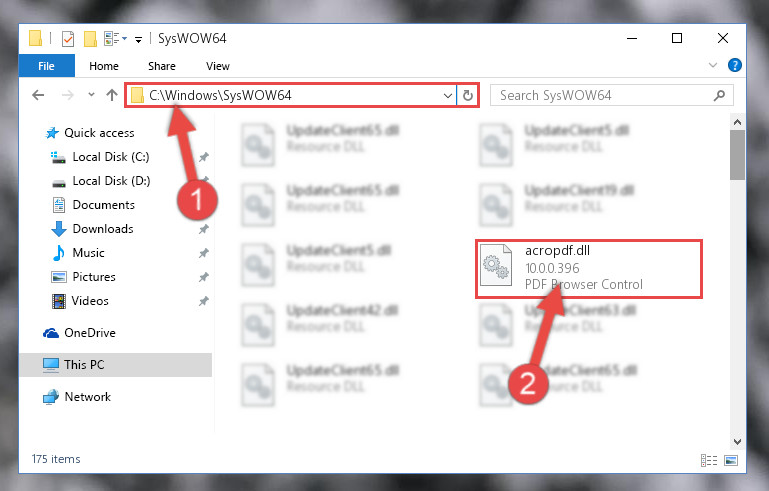Refresh the SysWOW64 folder view
This screenshot has width=769, height=491.
tap(468, 95)
